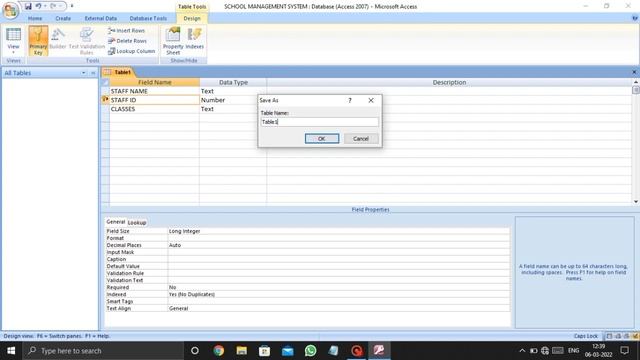Screen dimensions: 640x360
Task: Open the Access help icon
Action: pos(635,18)
